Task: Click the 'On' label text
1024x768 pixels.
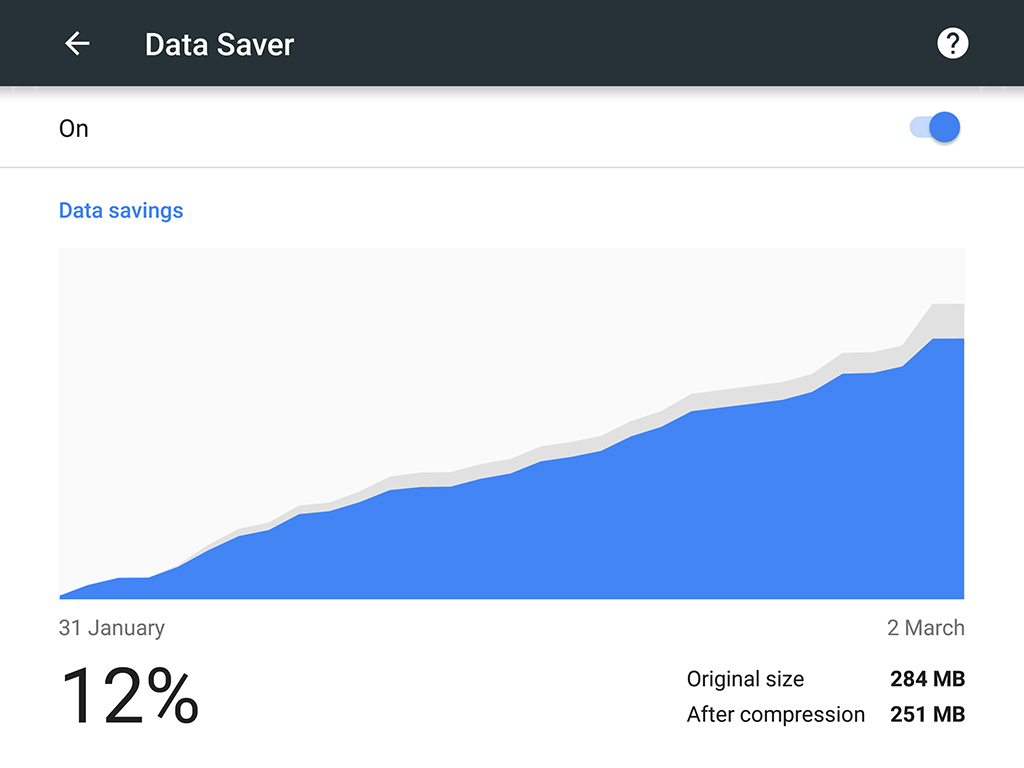Action: click(74, 129)
